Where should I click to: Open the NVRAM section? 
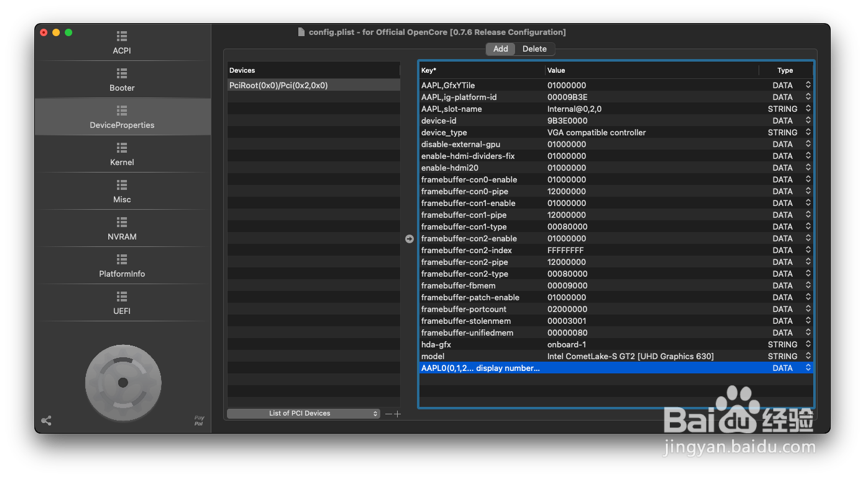point(122,229)
